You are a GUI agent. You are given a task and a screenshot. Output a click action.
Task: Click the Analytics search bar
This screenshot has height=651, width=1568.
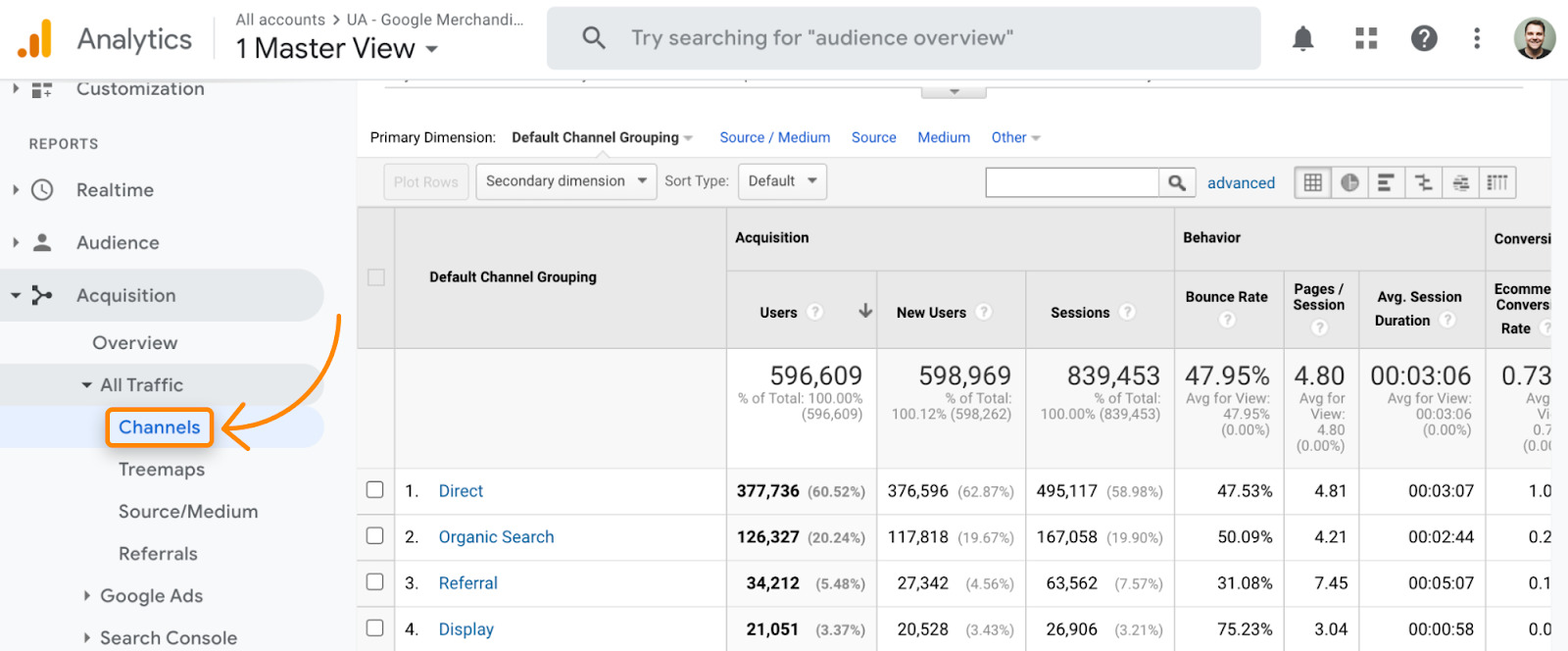[x=903, y=38]
